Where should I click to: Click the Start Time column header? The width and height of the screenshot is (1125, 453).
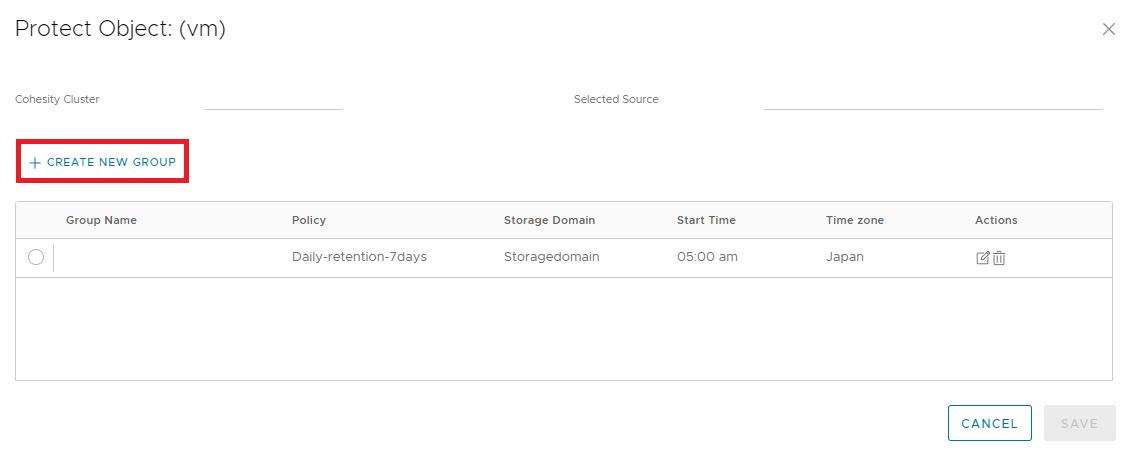(x=706, y=220)
